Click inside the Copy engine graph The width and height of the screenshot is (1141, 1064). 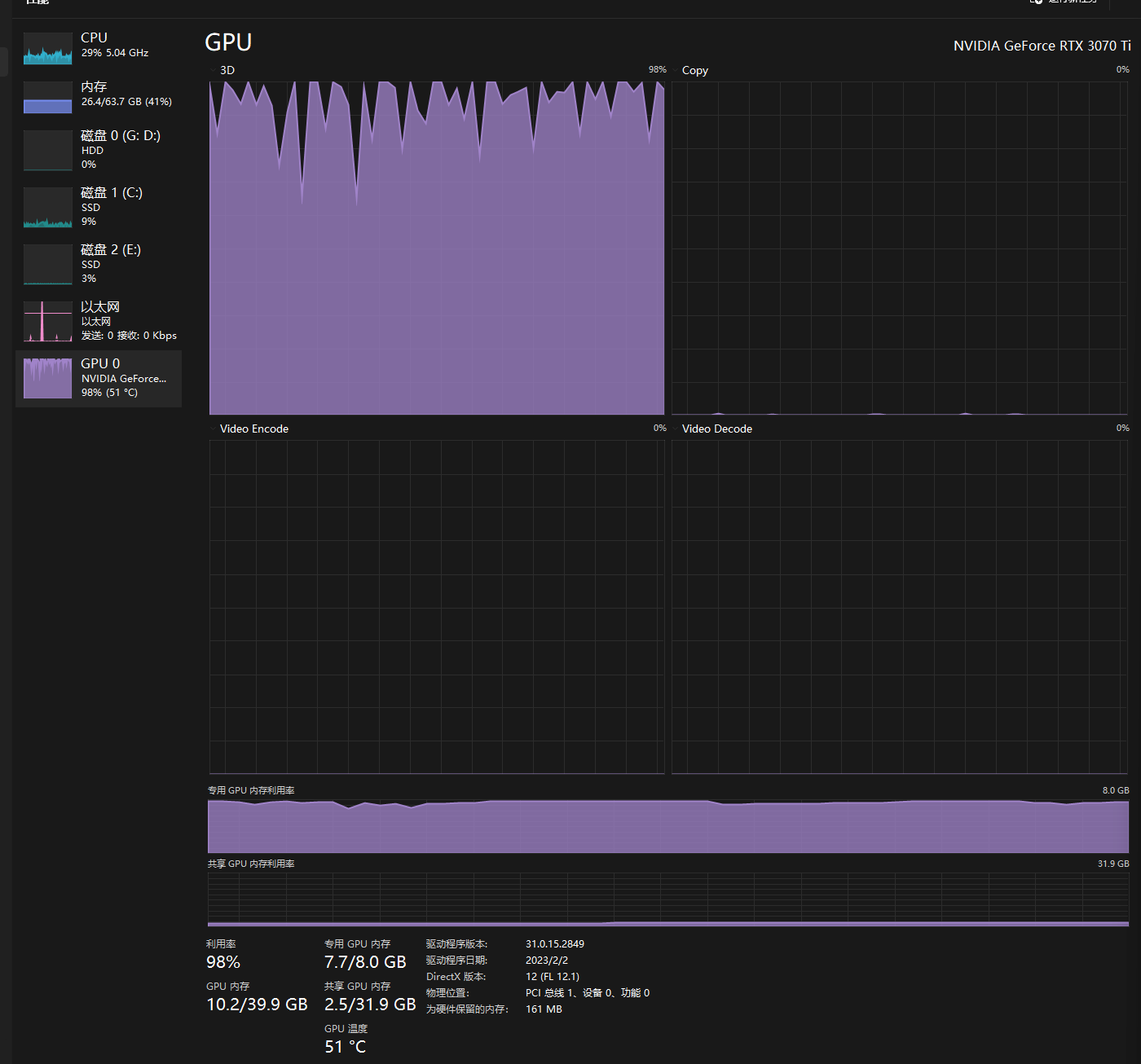pyautogui.click(x=900, y=248)
